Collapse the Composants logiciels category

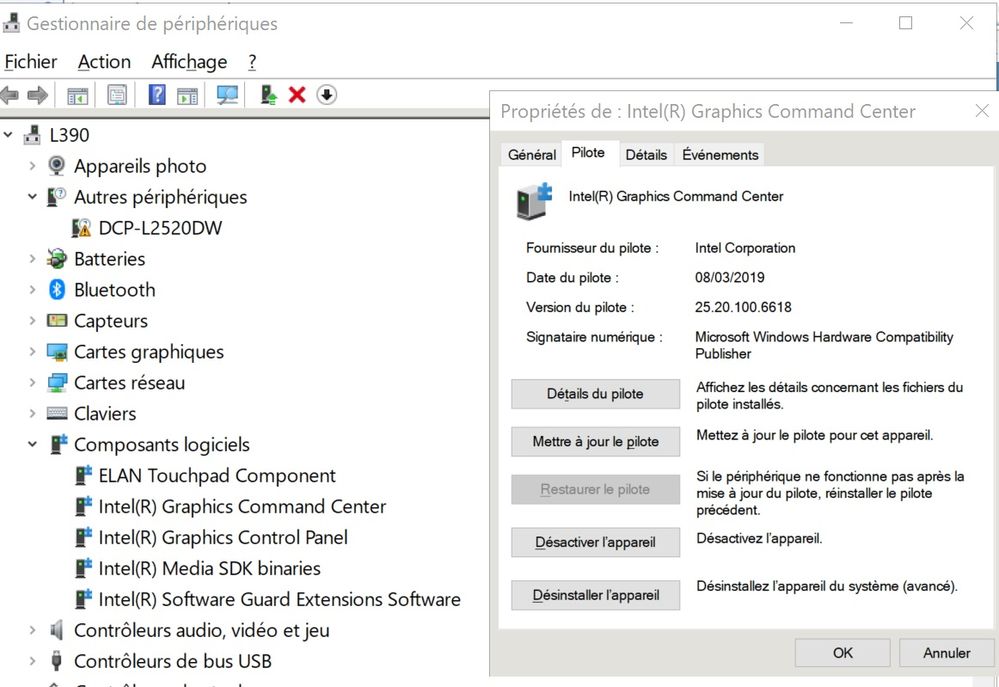[x=32, y=444]
